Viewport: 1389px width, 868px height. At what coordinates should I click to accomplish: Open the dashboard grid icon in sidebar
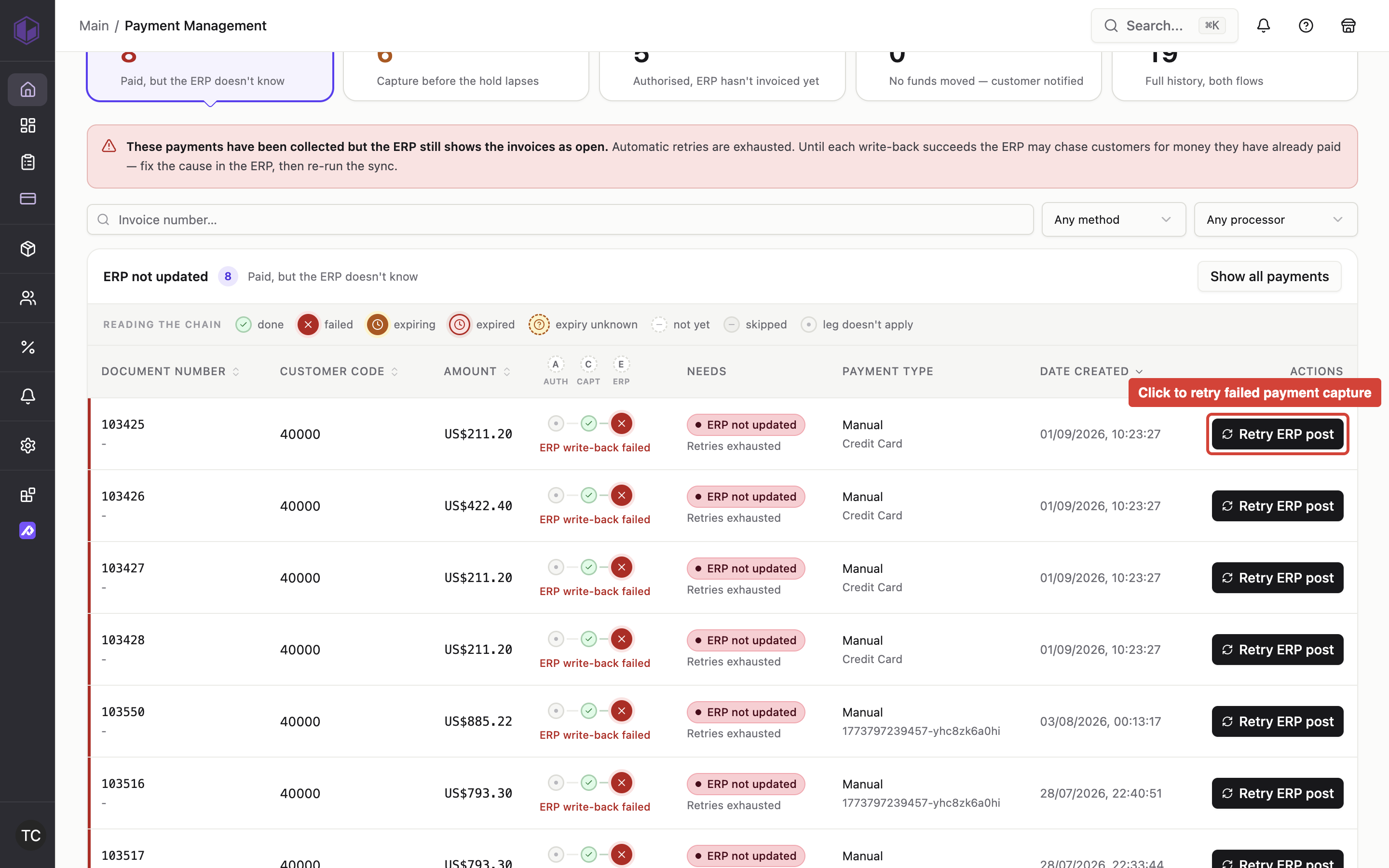(27, 125)
